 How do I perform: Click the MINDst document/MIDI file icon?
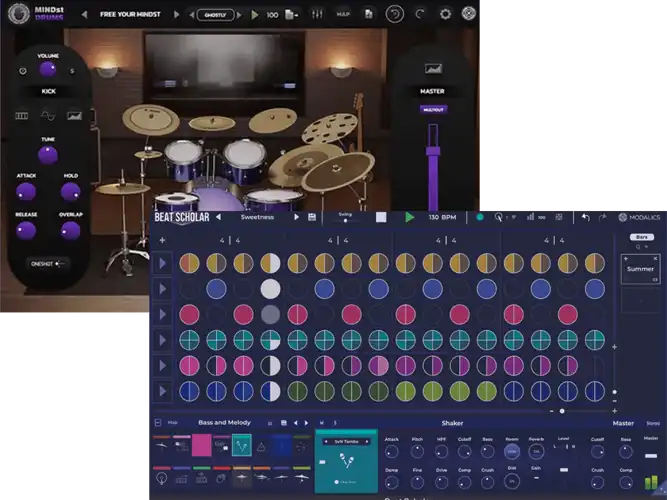click(x=368, y=14)
